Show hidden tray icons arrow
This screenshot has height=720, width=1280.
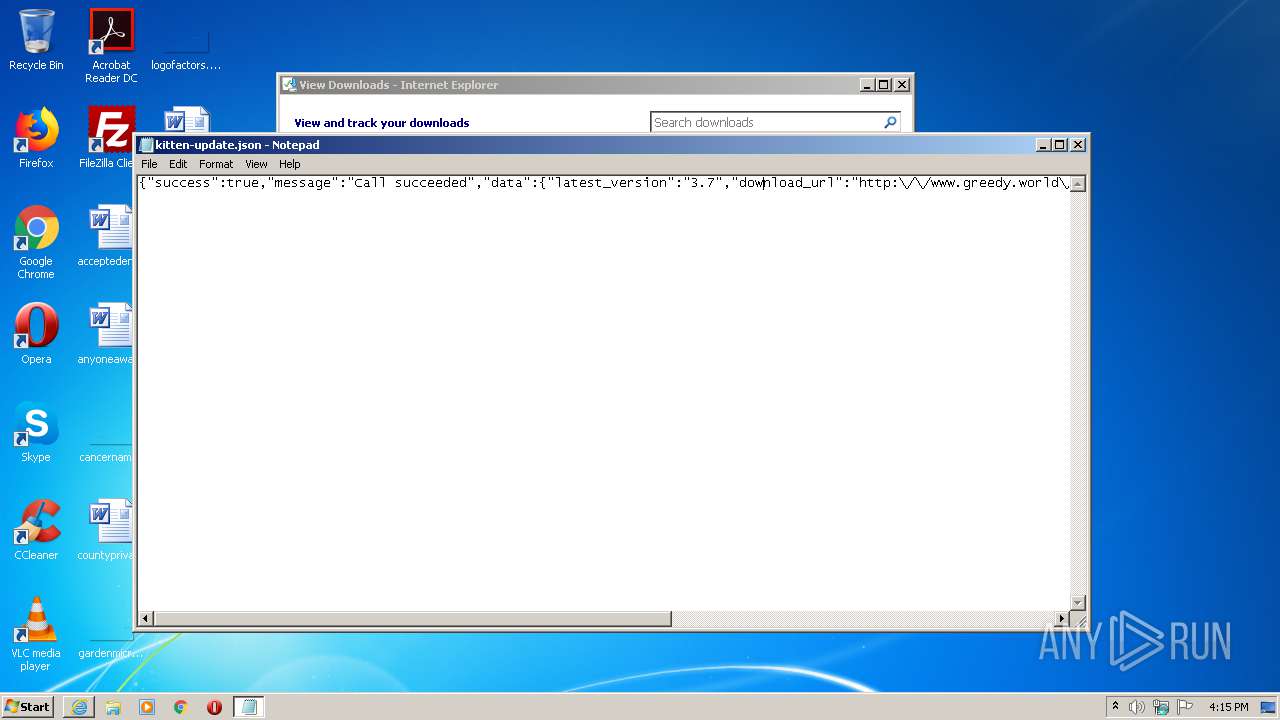[1116, 707]
